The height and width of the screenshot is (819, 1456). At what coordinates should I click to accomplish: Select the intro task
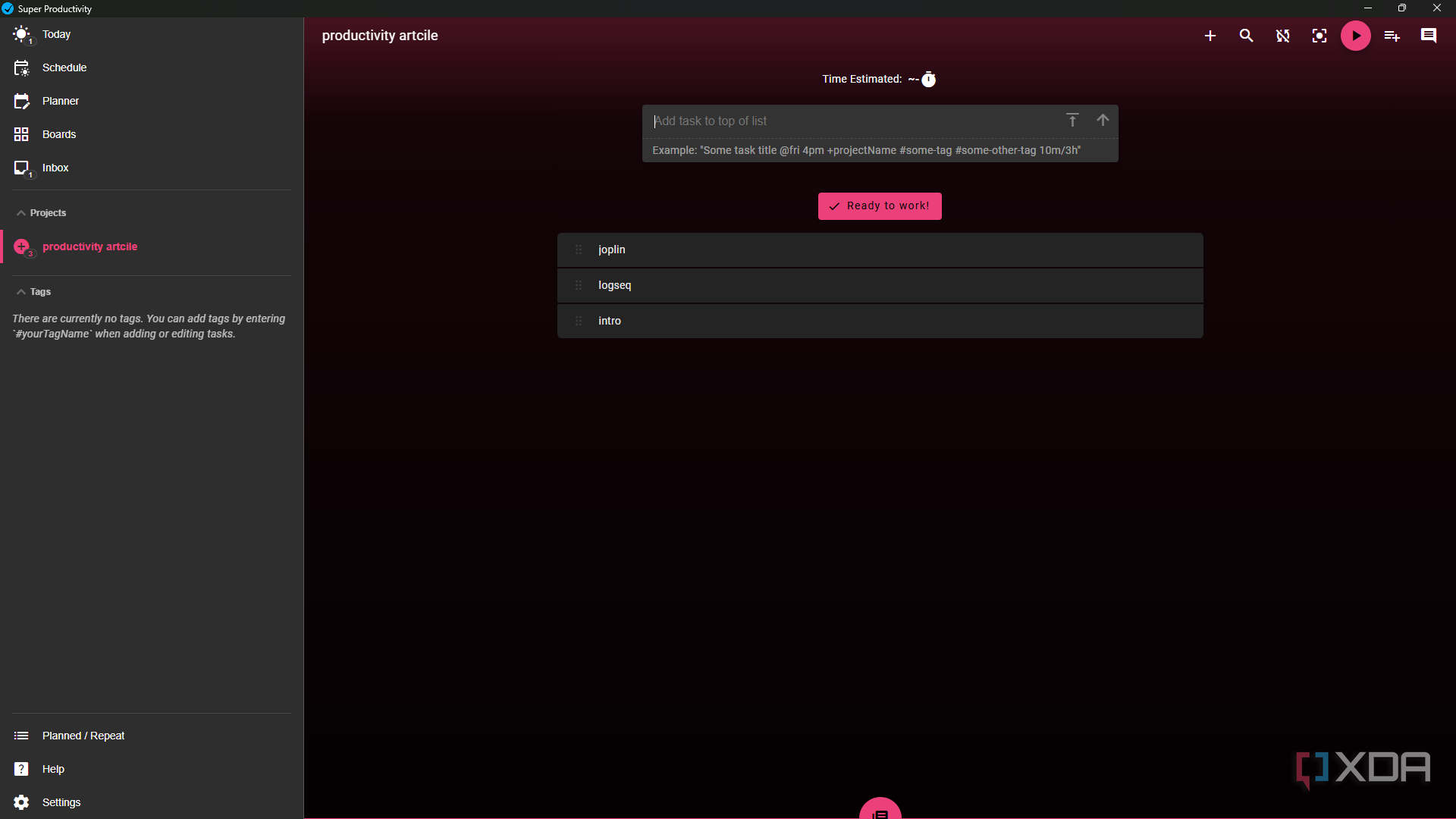880,321
